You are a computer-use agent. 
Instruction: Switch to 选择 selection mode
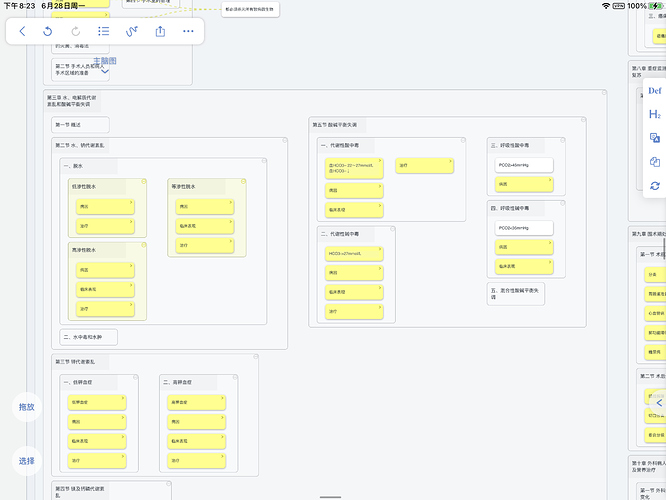tap(26, 461)
